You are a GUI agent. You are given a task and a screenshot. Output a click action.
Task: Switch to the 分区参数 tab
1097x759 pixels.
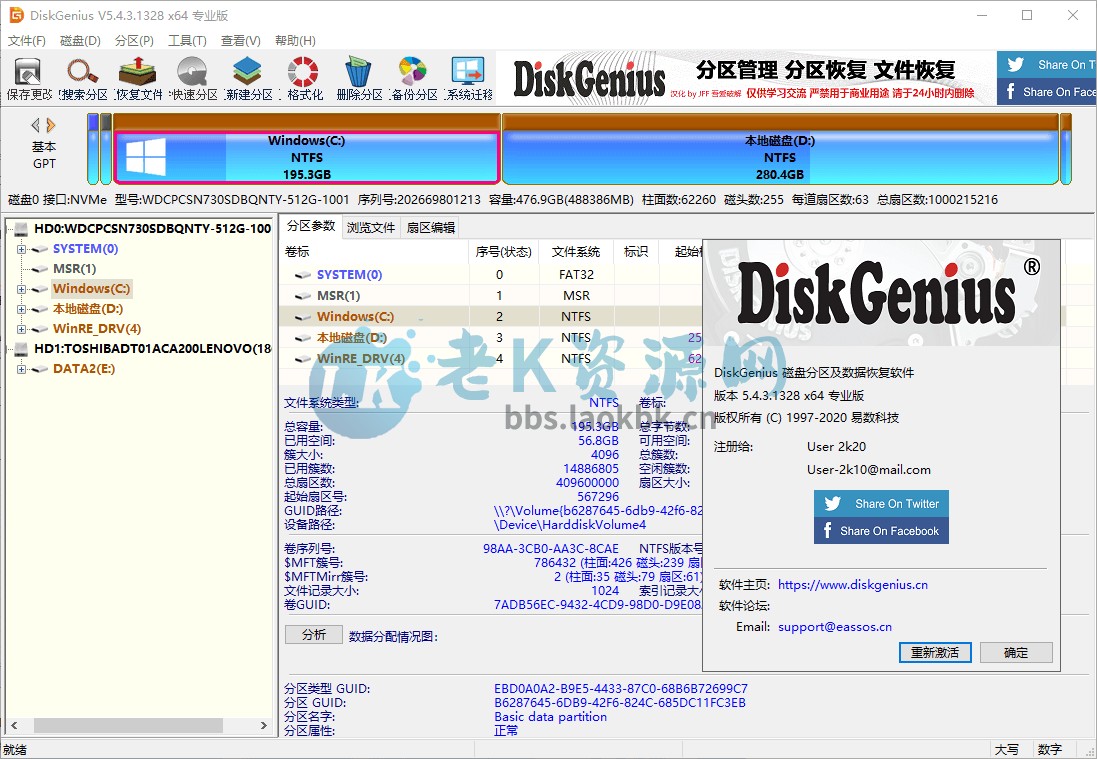point(311,226)
